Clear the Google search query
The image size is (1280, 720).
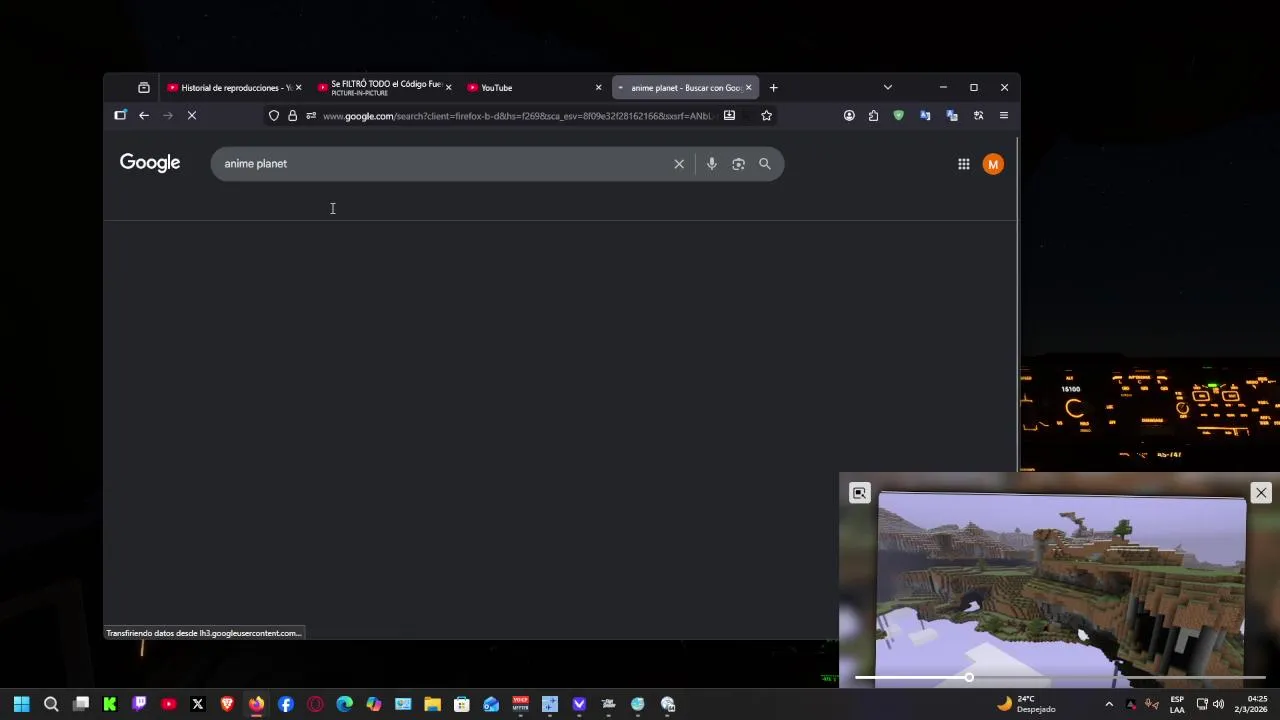[x=679, y=164]
